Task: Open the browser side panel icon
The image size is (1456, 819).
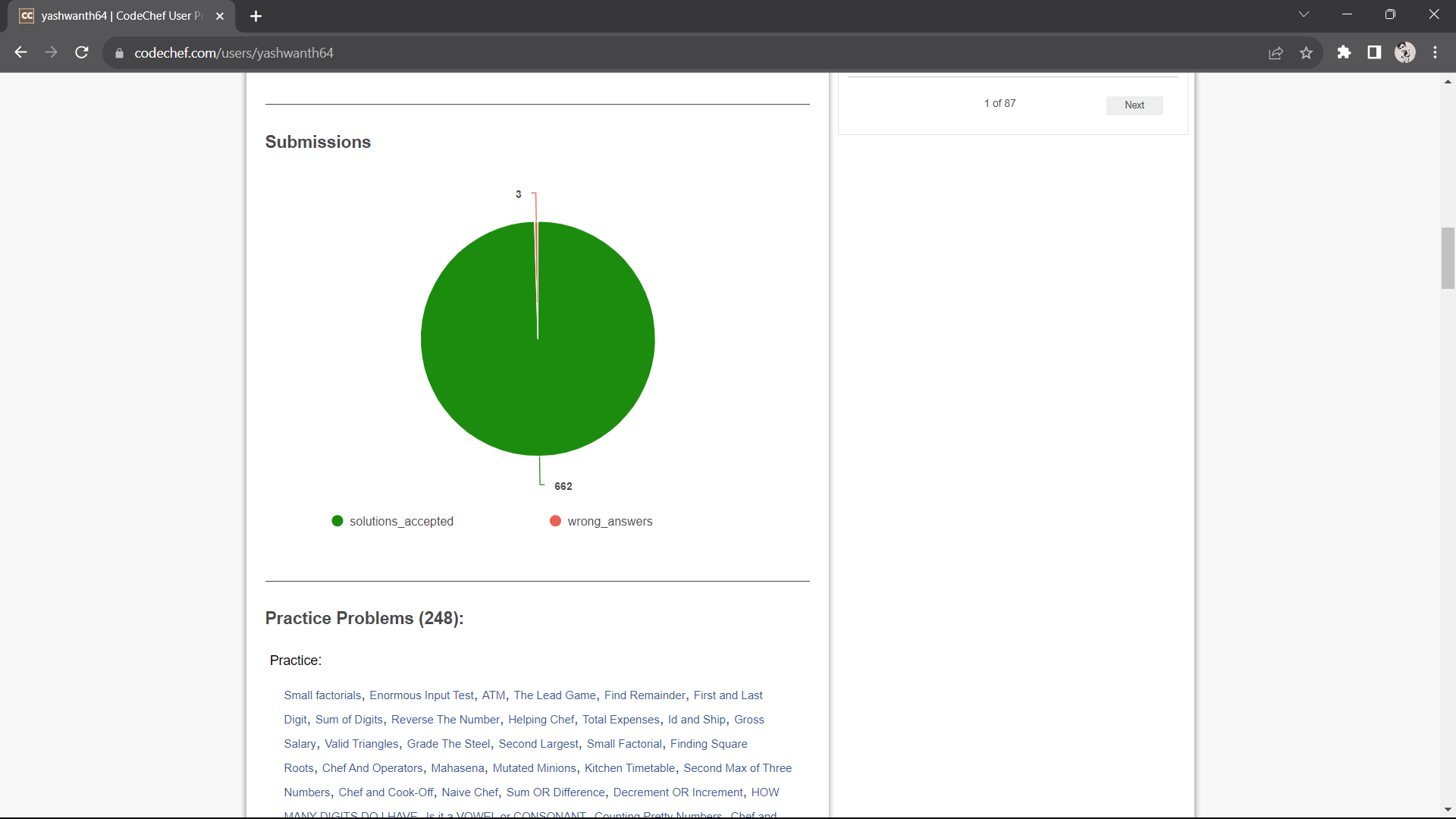Action: pyautogui.click(x=1374, y=52)
